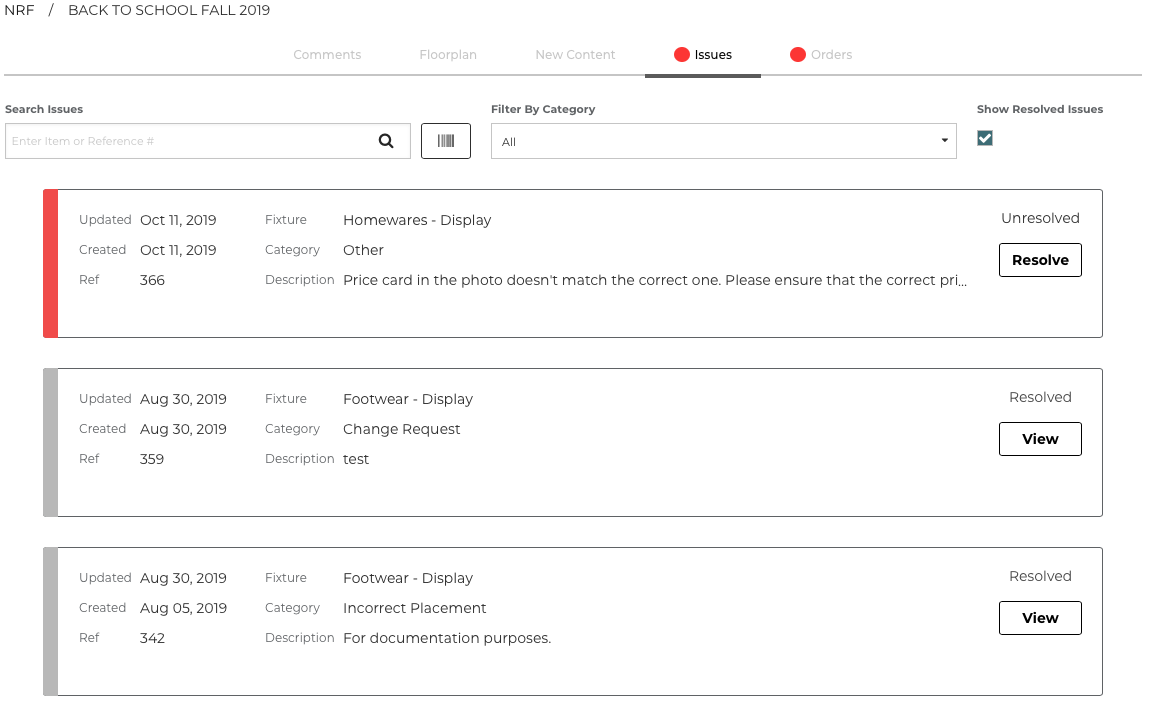The height and width of the screenshot is (709, 1149).
Task: Click the Resolved status of issue 342
Action: [x=1040, y=576]
